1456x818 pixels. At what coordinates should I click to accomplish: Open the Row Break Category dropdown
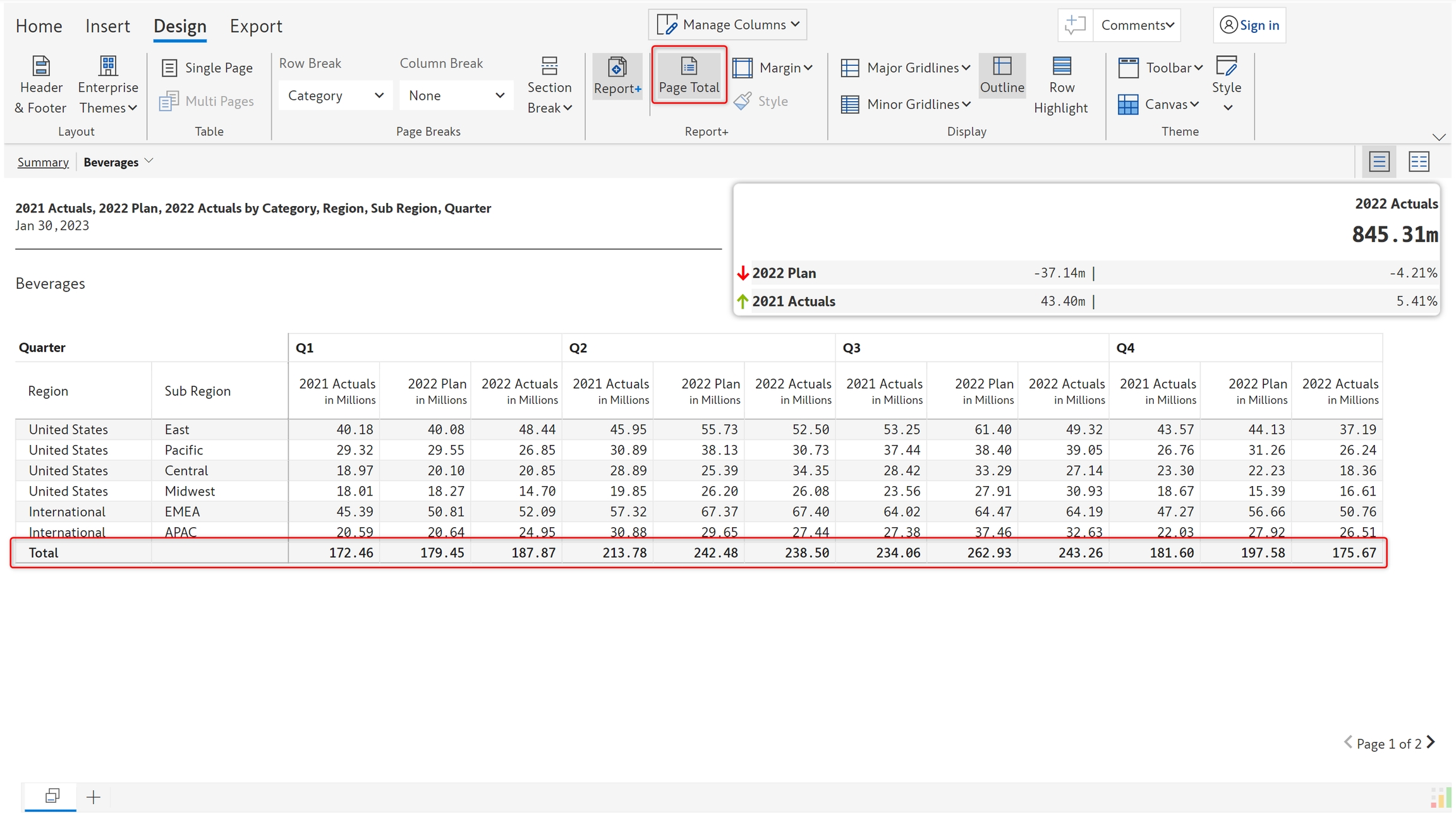(335, 95)
